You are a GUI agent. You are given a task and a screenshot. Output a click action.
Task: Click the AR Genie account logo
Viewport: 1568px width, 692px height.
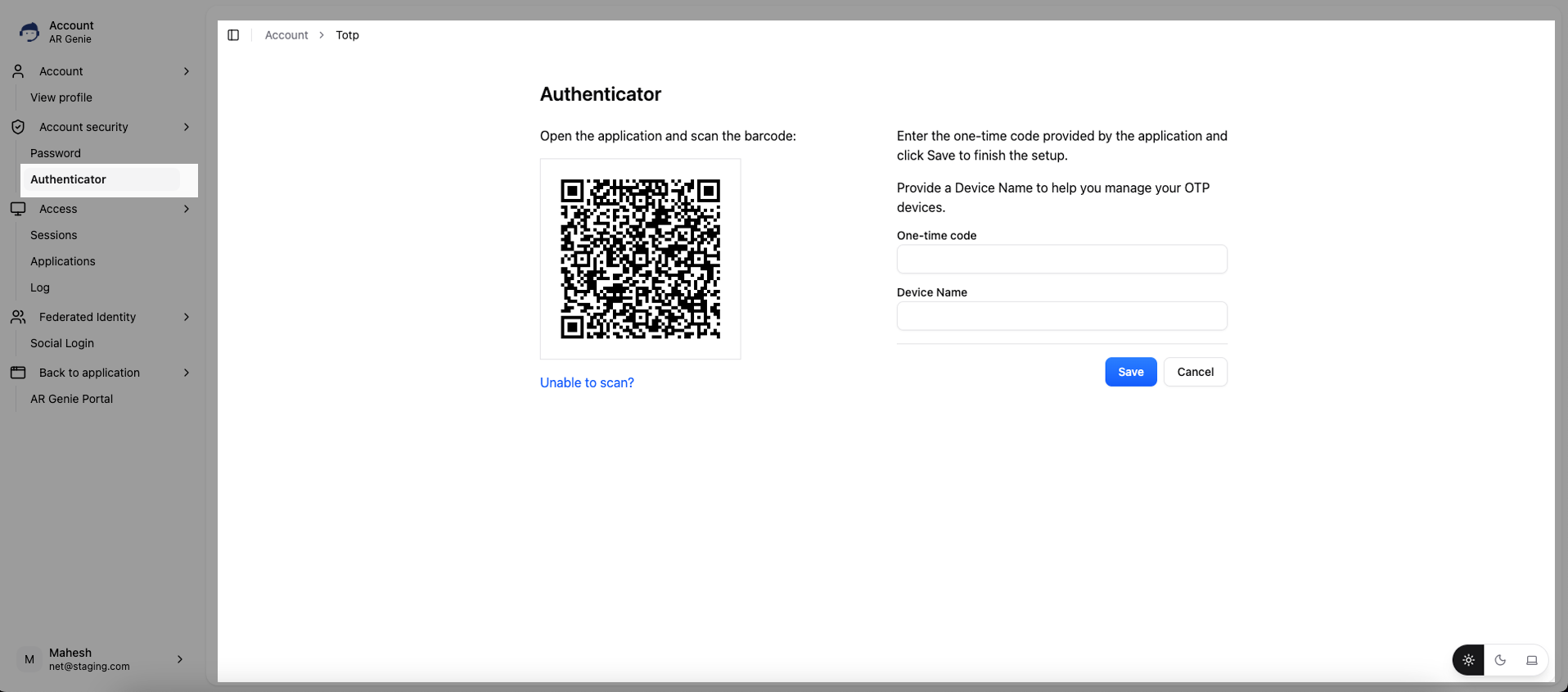tap(29, 32)
